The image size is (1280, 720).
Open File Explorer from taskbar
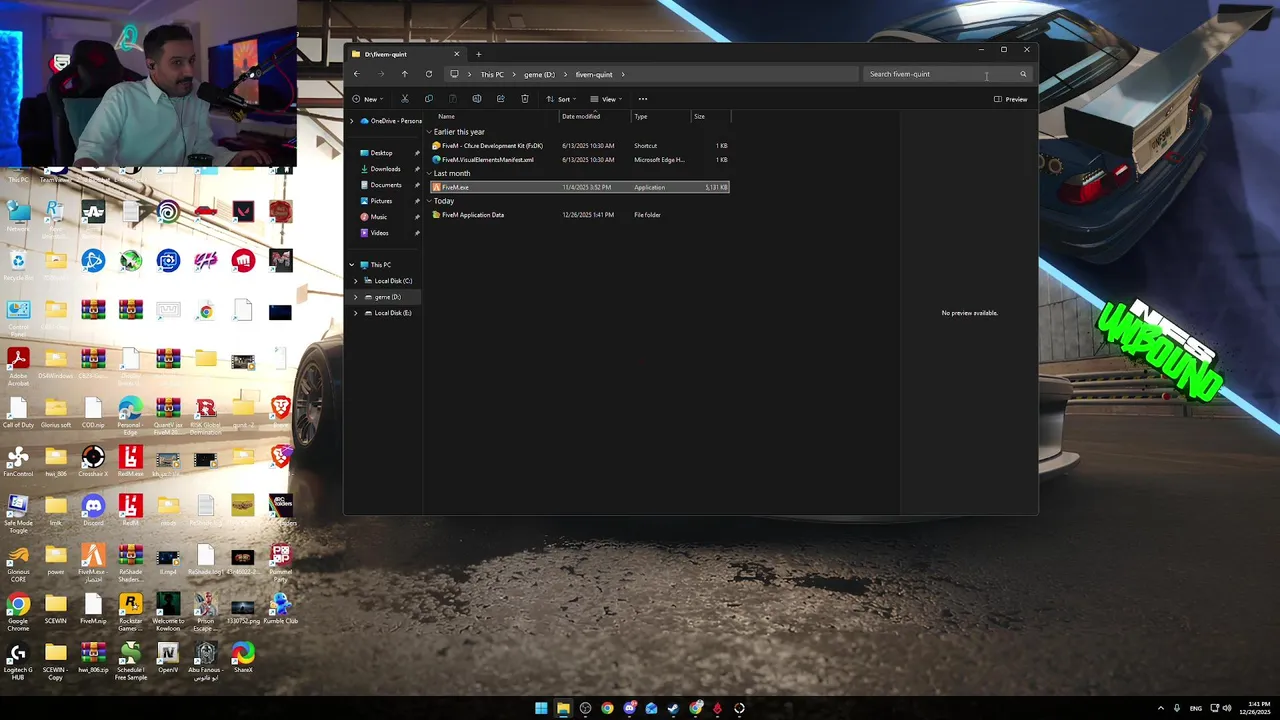563,708
